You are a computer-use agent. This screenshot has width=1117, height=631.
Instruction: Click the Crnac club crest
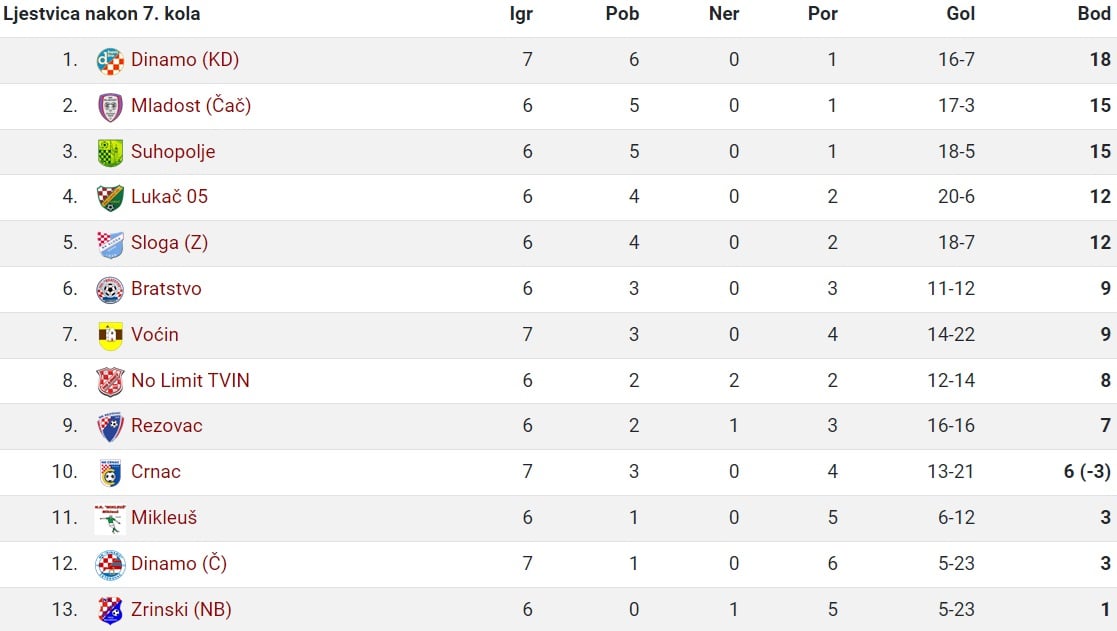(110, 473)
